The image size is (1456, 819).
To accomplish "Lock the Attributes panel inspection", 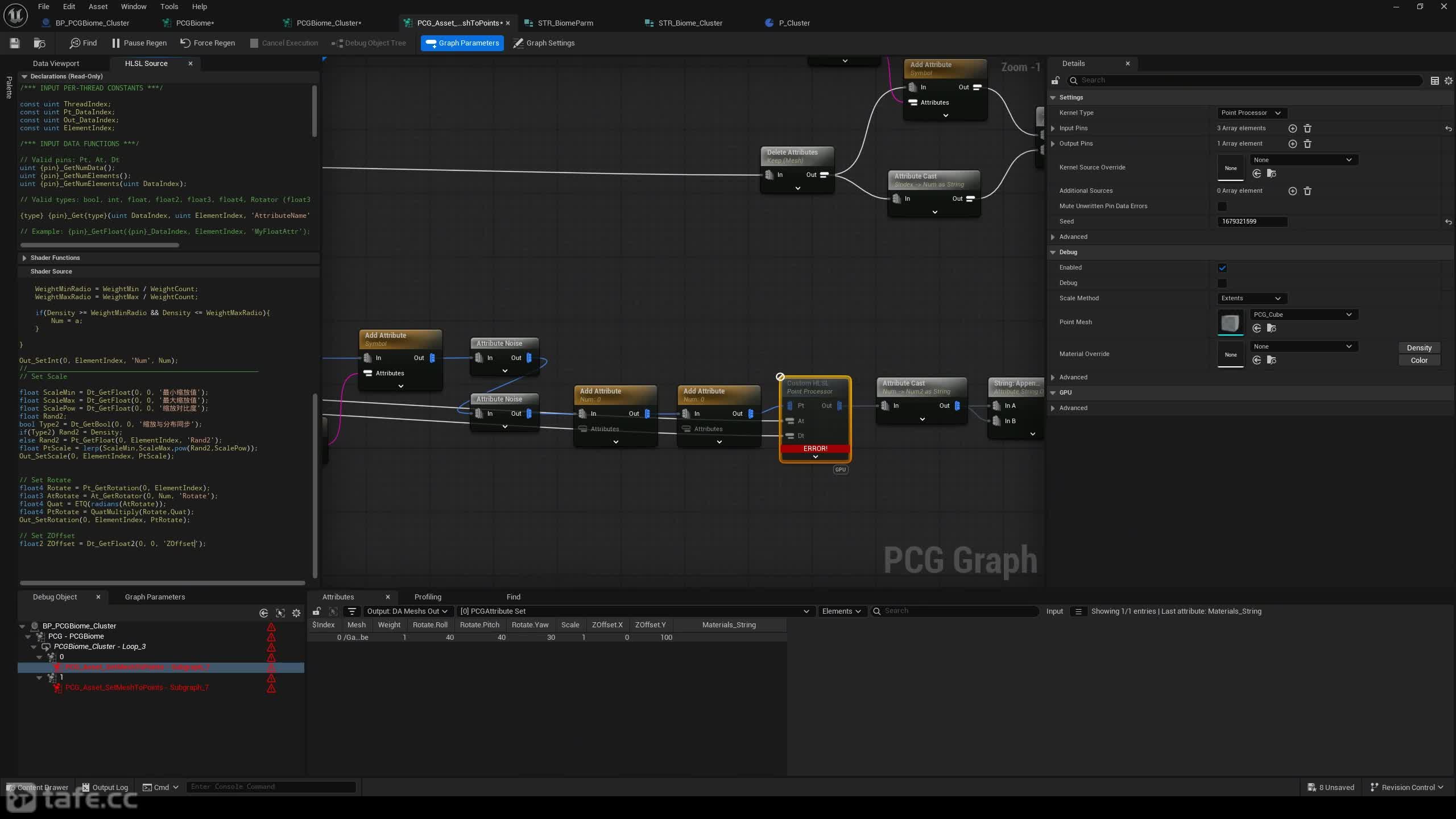I will click(317, 611).
